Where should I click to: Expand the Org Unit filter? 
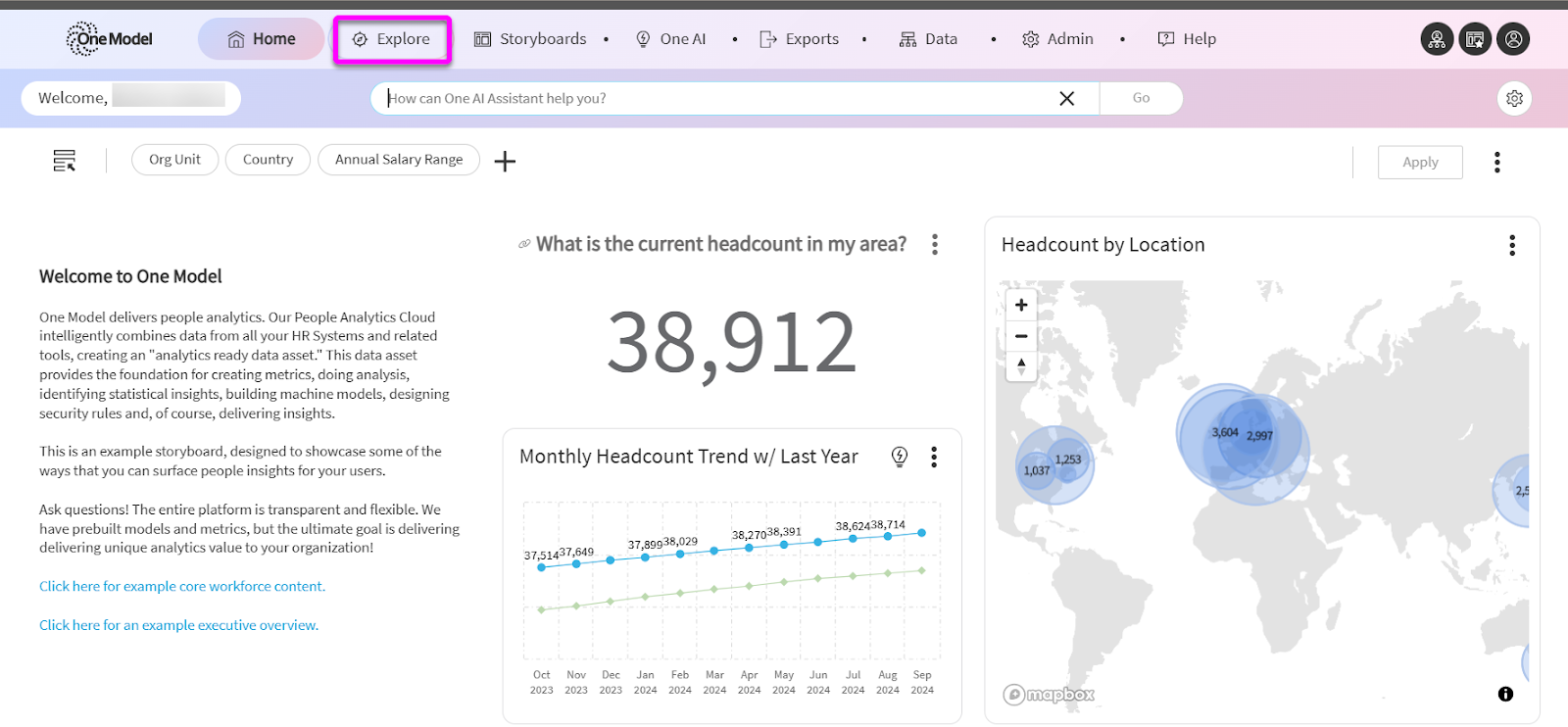tap(174, 160)
